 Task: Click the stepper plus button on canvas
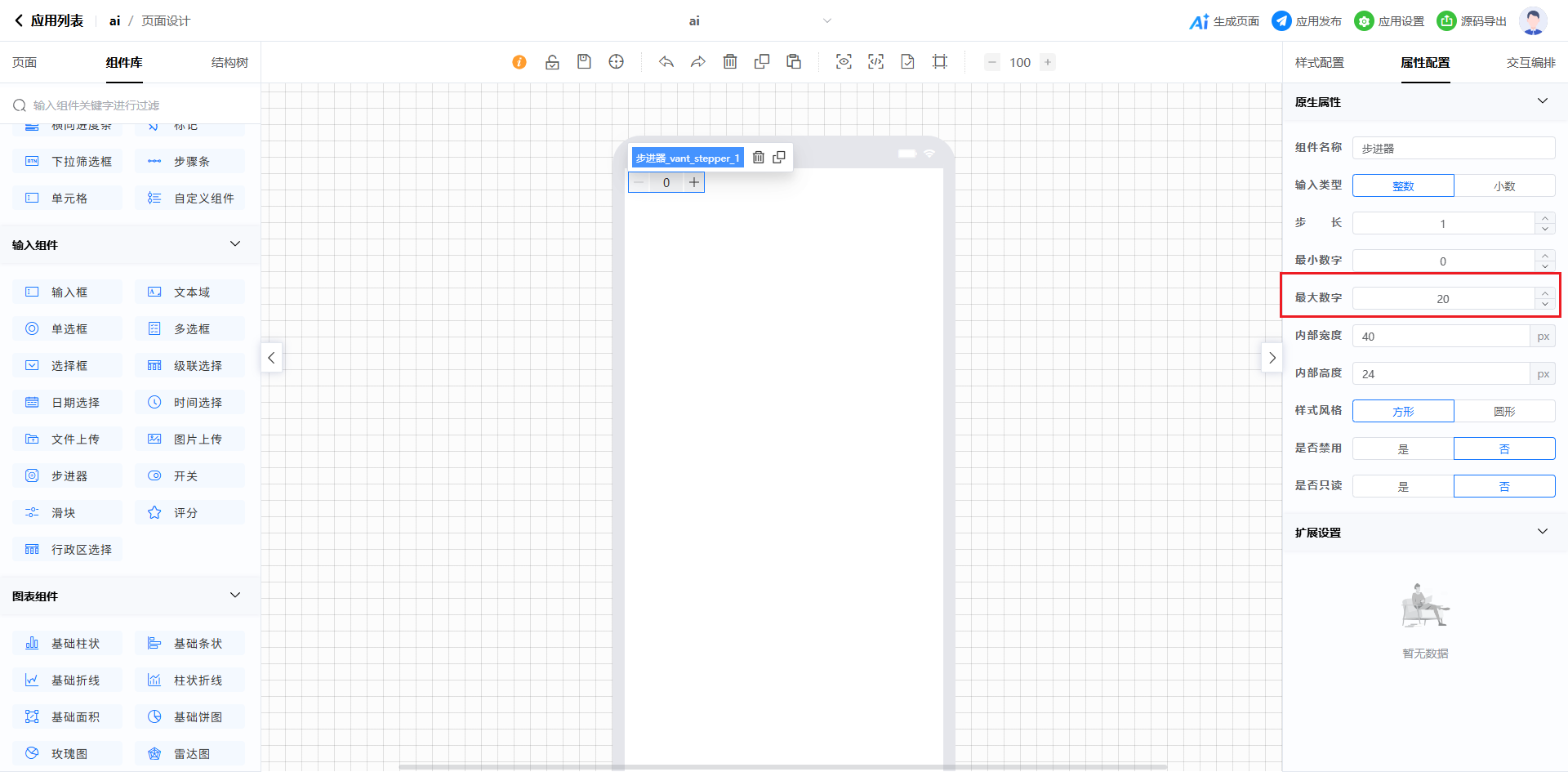(694, 182)
